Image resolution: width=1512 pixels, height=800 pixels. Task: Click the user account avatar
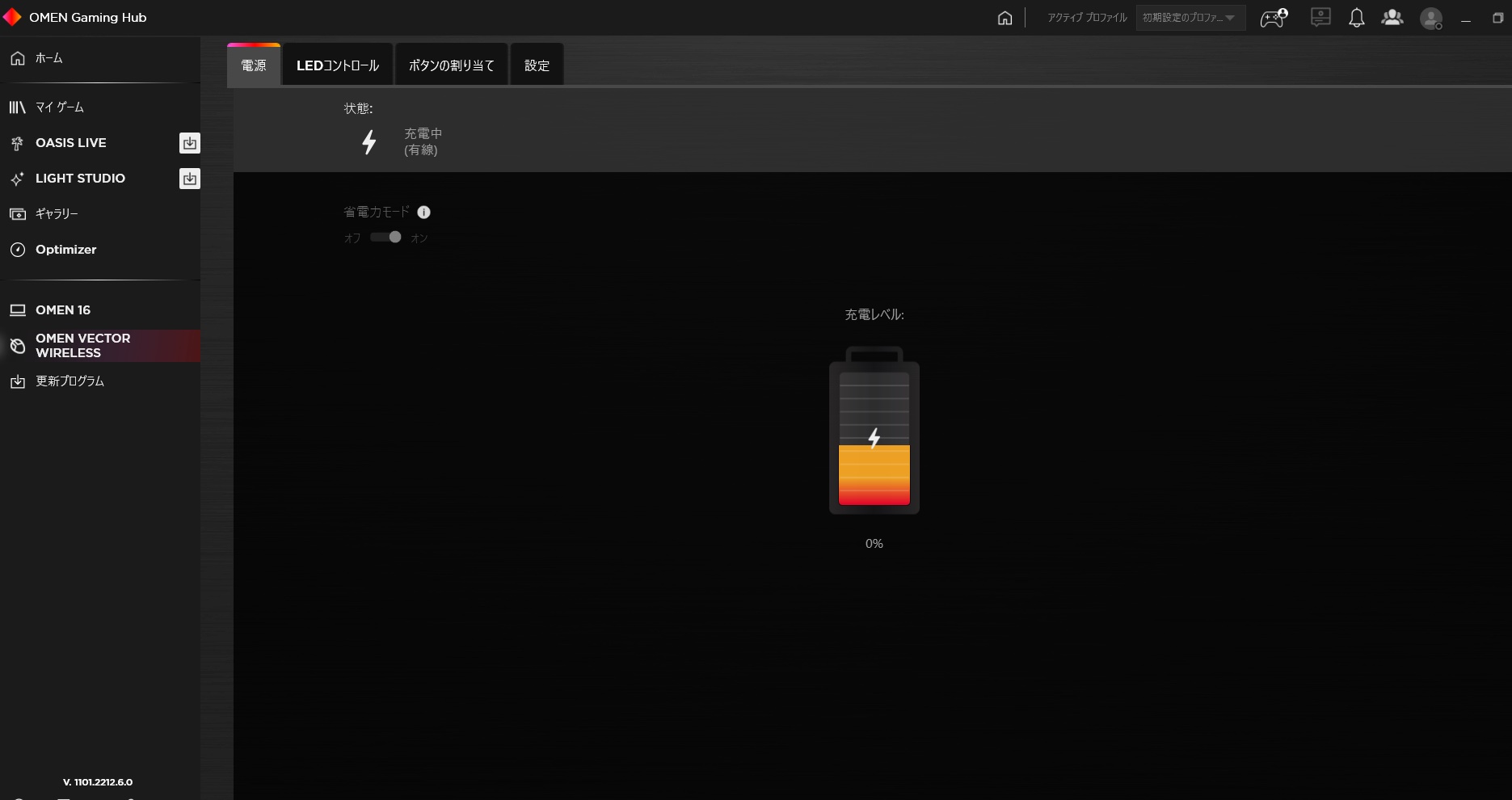1431,19
